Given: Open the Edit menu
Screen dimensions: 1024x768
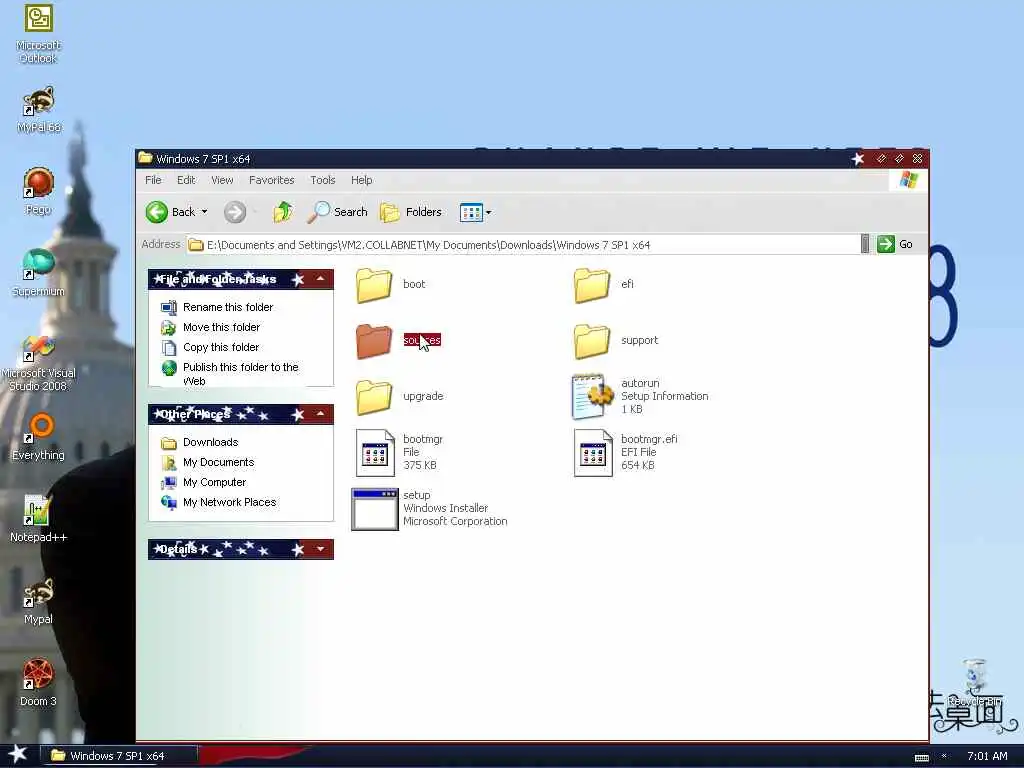Looking at the screenshot, I should pyautogui.click(x=186, y=180).
